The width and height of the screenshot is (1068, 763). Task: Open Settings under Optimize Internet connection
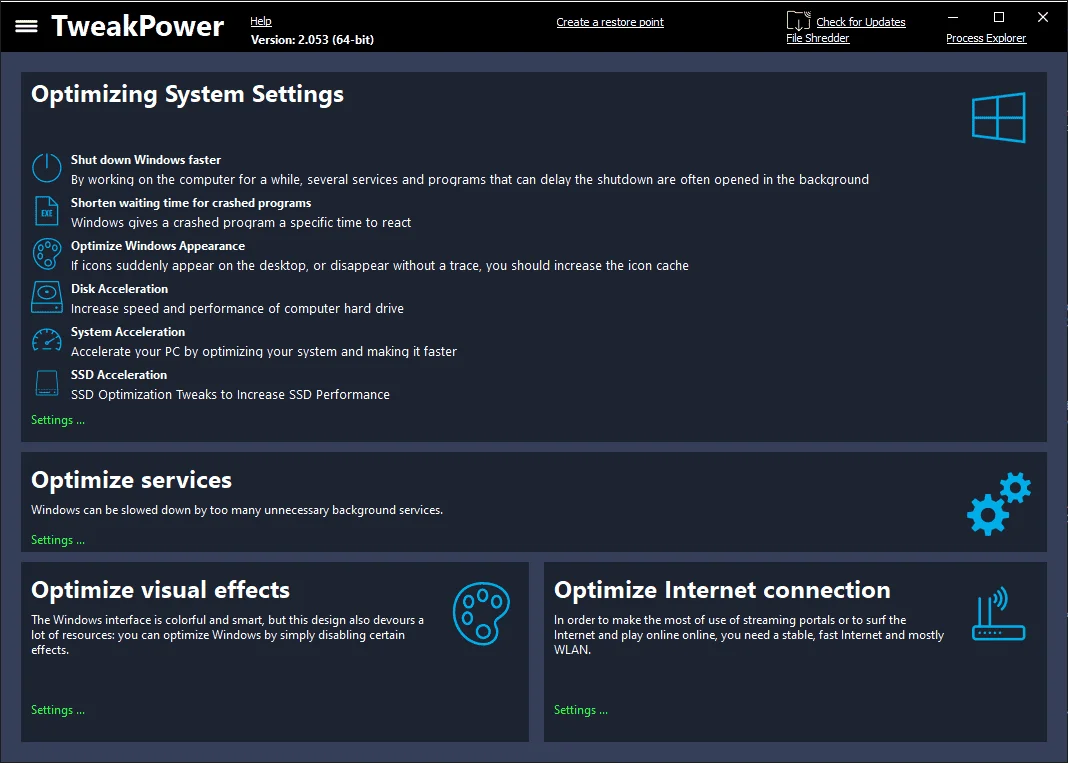tap(581, 710)
